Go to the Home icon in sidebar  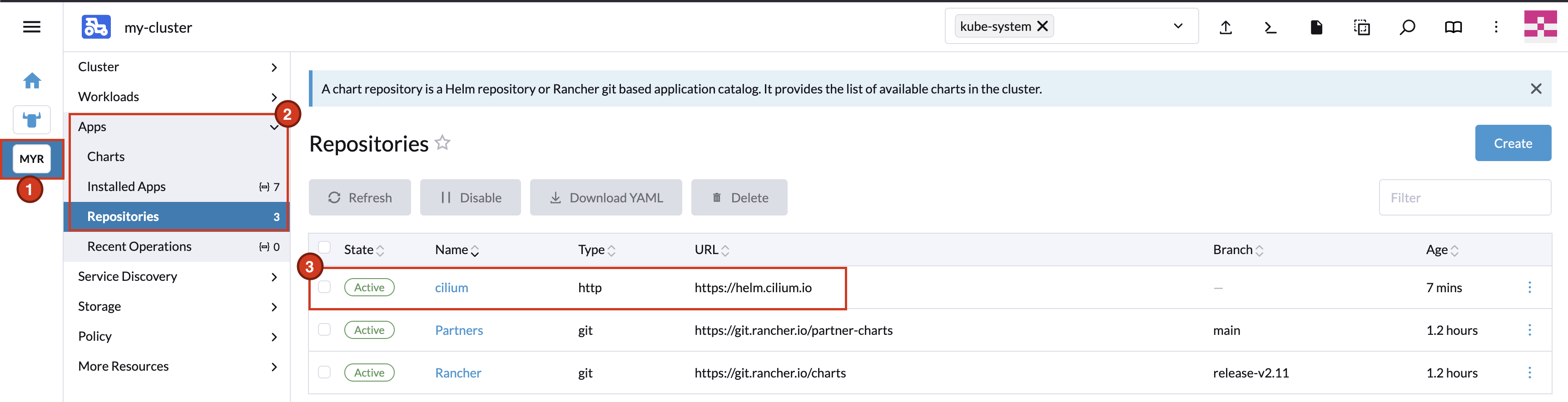tap(32, 80)
